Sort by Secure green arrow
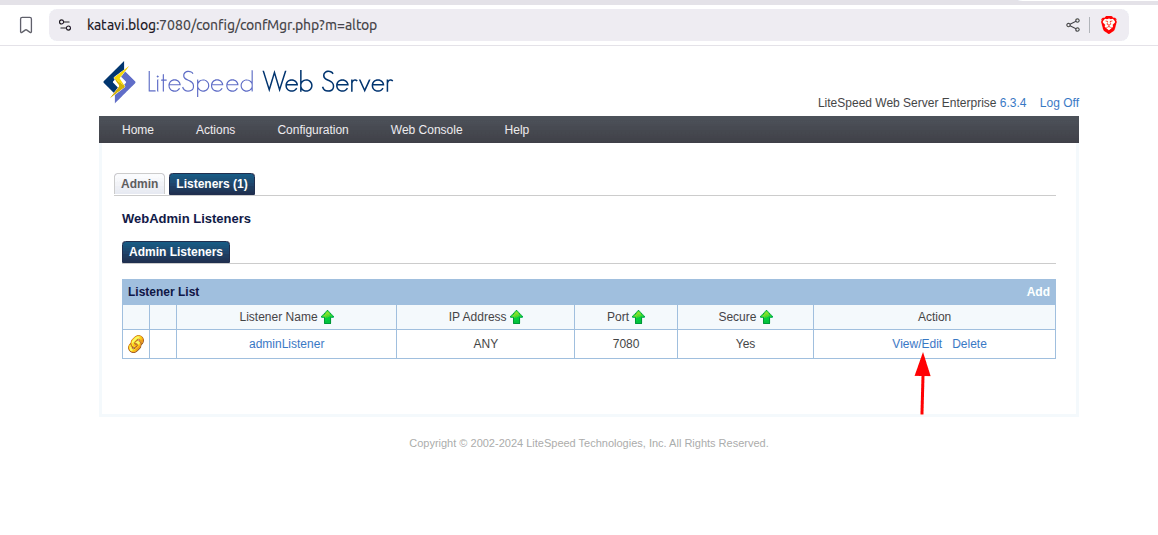 (x=767, y=317)
